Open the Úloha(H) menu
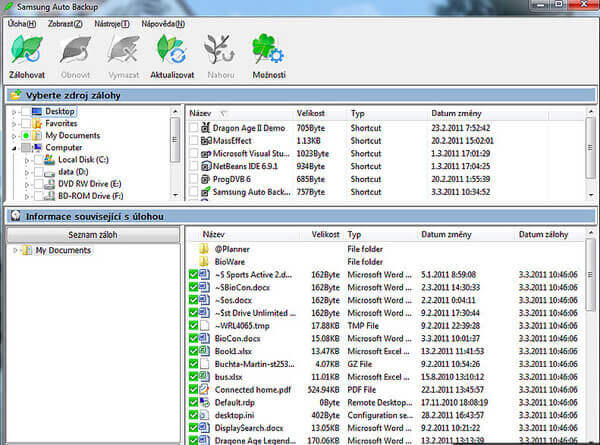 tap(22, 24)
